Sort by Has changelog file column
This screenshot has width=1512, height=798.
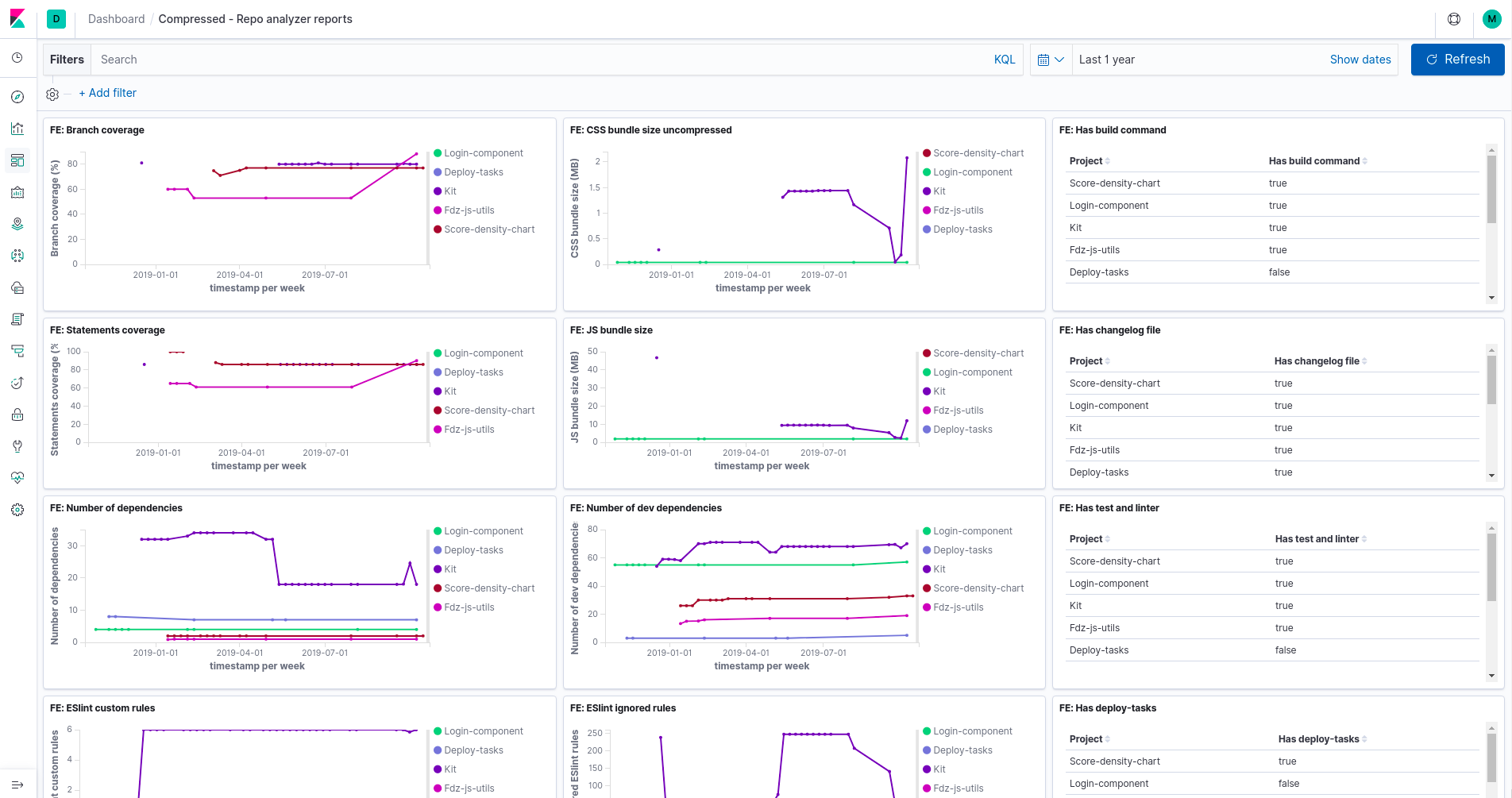(x=1321, y=361)
